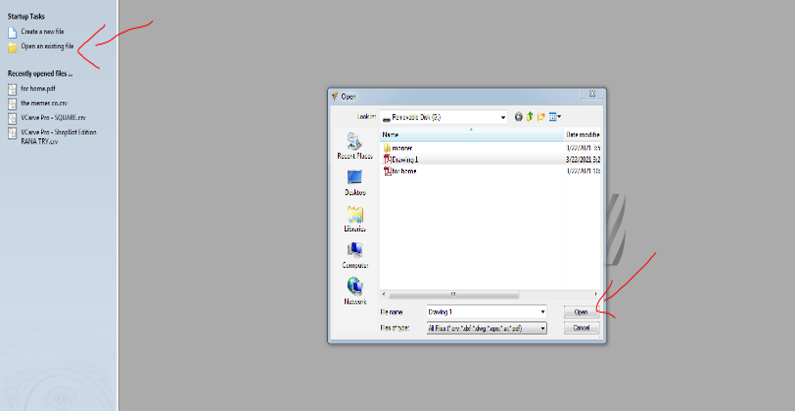The image size is (795, 411).
Task: Open recent file for home.pdf
Action: click(32, 89)
